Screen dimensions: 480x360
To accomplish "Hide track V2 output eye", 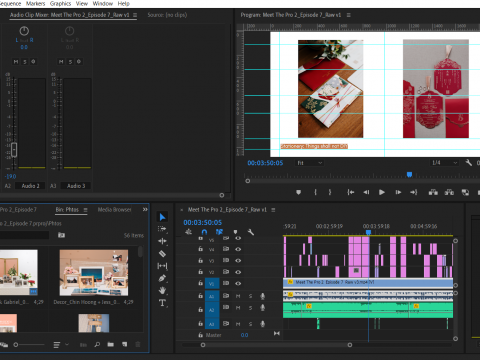I will pyautogui.click(x=238, y=272).
